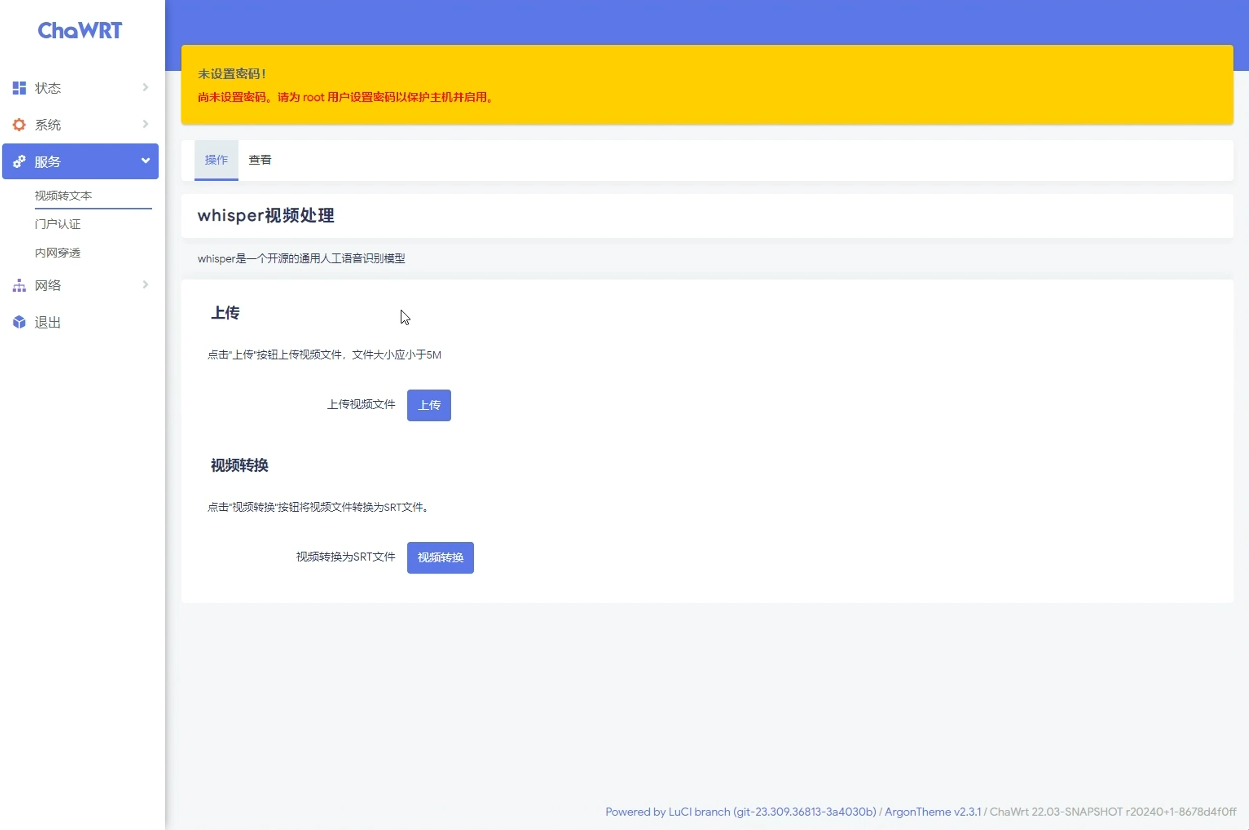Click the 上传 section heading

click(225, 313)
